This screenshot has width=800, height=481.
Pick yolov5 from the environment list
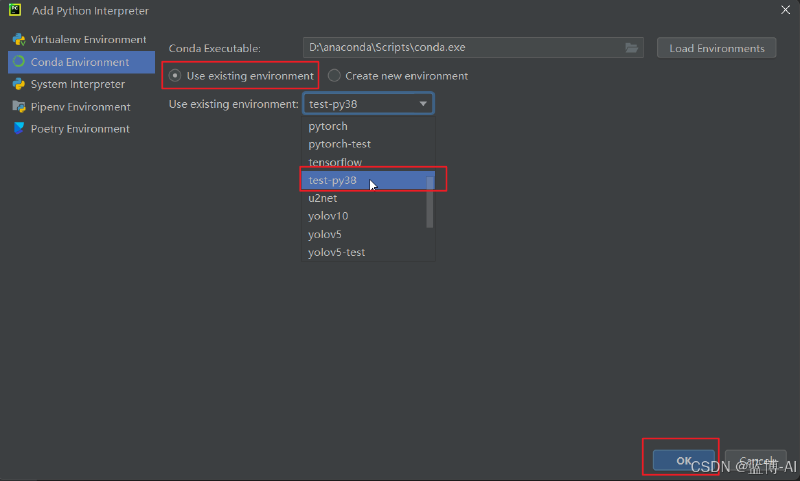click(368, 234)
